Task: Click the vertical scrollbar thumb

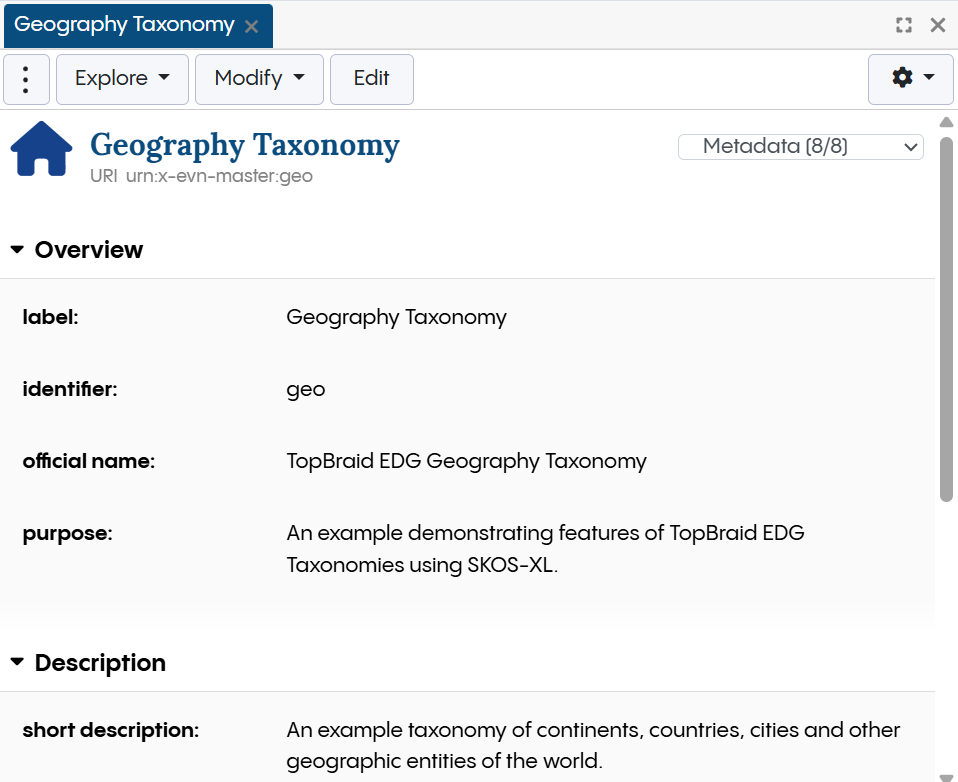Action: pyautogui.click(x=946, y=319)
